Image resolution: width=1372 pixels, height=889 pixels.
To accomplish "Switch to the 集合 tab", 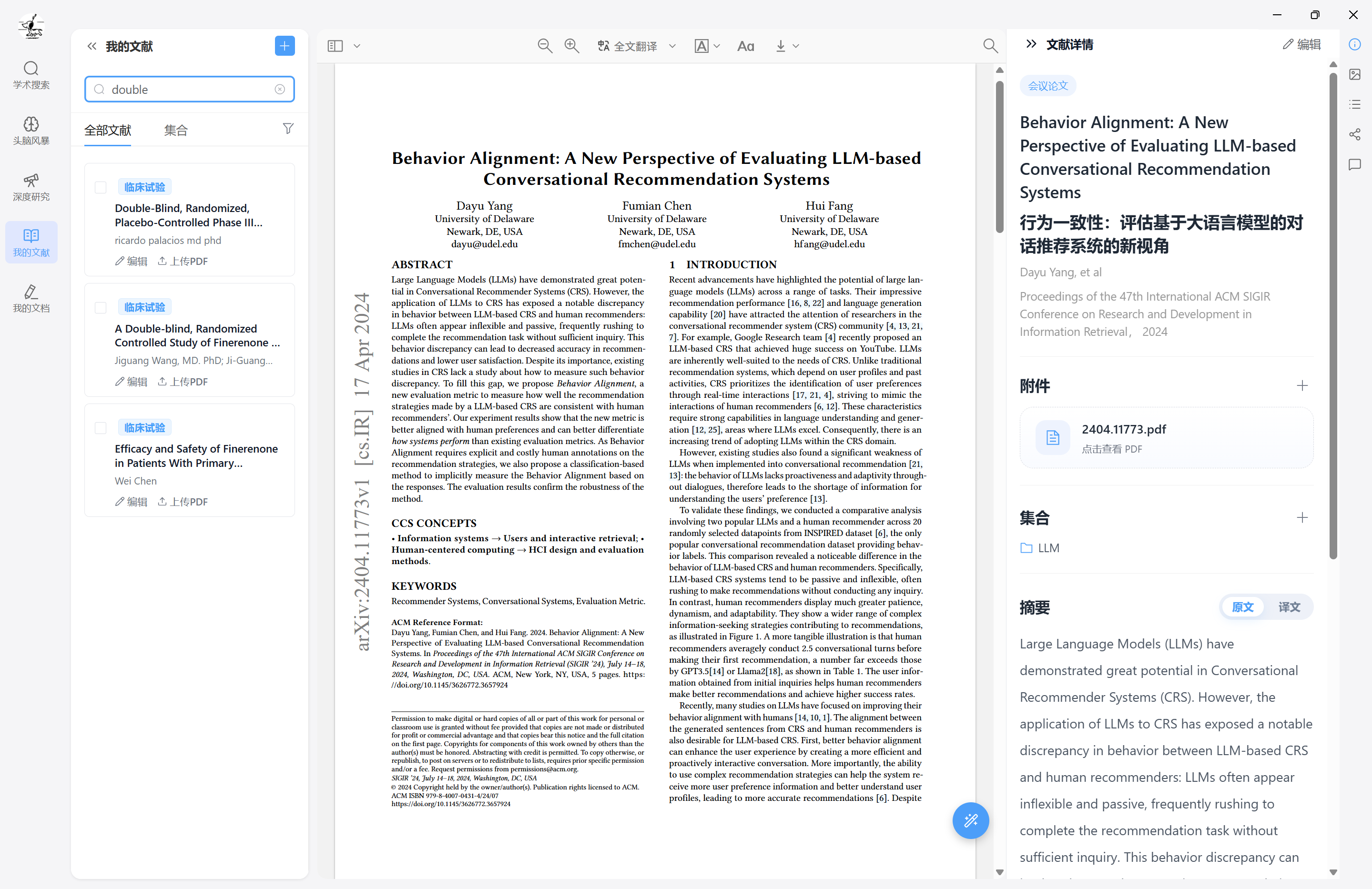I will (175, 130).
